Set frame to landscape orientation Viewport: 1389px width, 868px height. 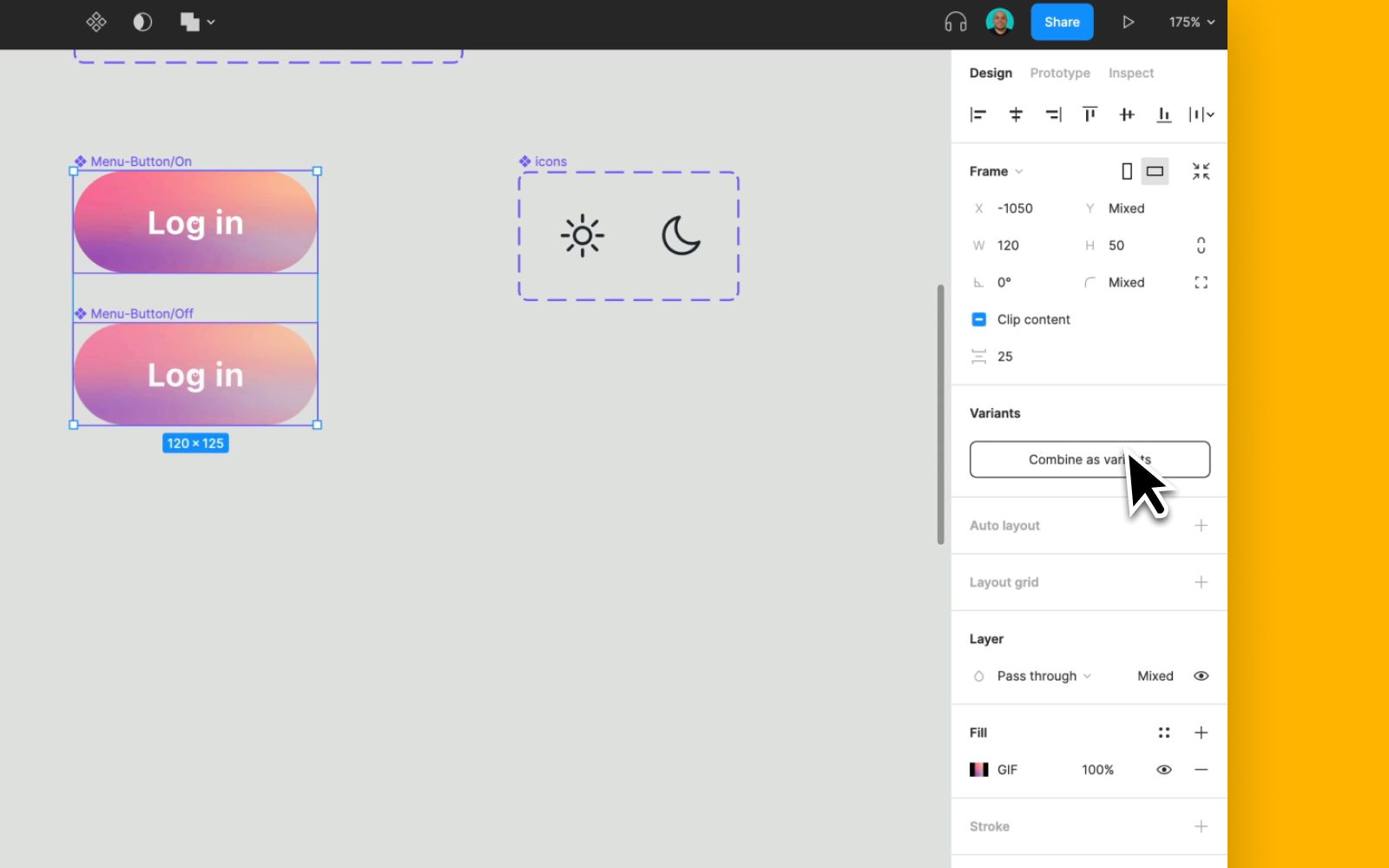click(x=1155, y=171)
